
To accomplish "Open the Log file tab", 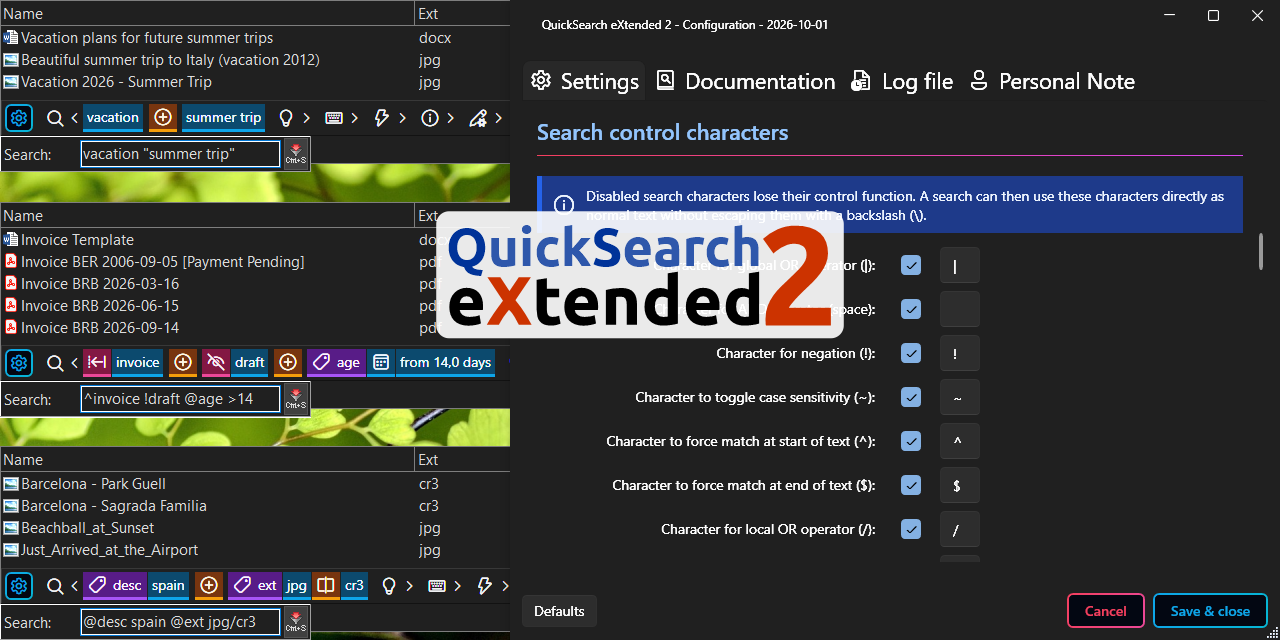I will click(x=902, y=81).
